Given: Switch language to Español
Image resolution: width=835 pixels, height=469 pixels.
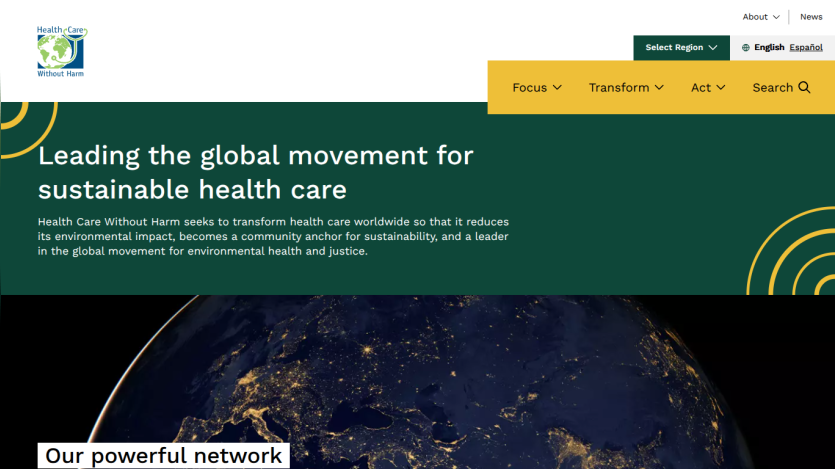Looking at the screenshot, I should tap(806, 47).
